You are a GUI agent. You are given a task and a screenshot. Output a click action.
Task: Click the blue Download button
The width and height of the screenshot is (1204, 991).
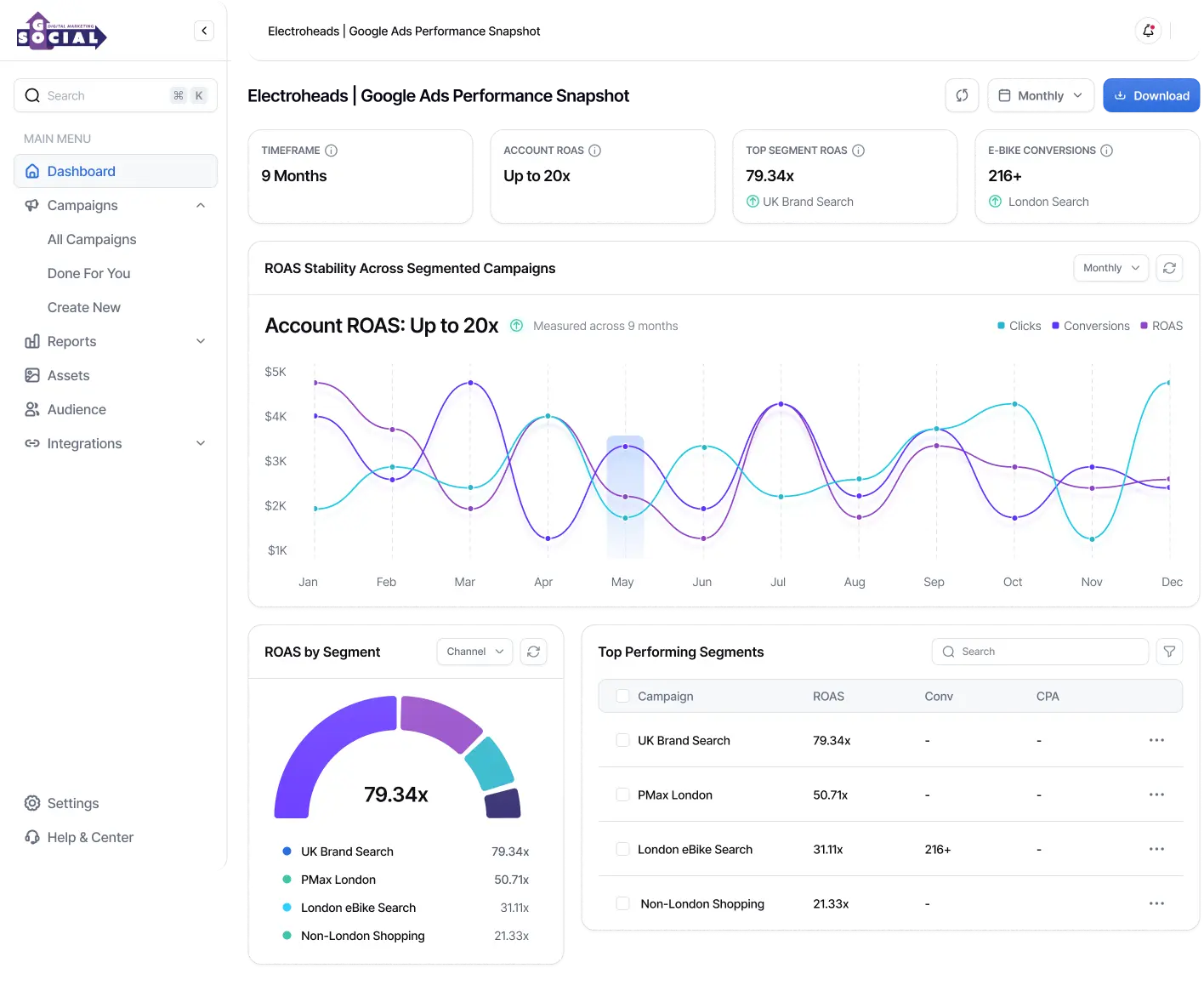[x=1151, y=95]
